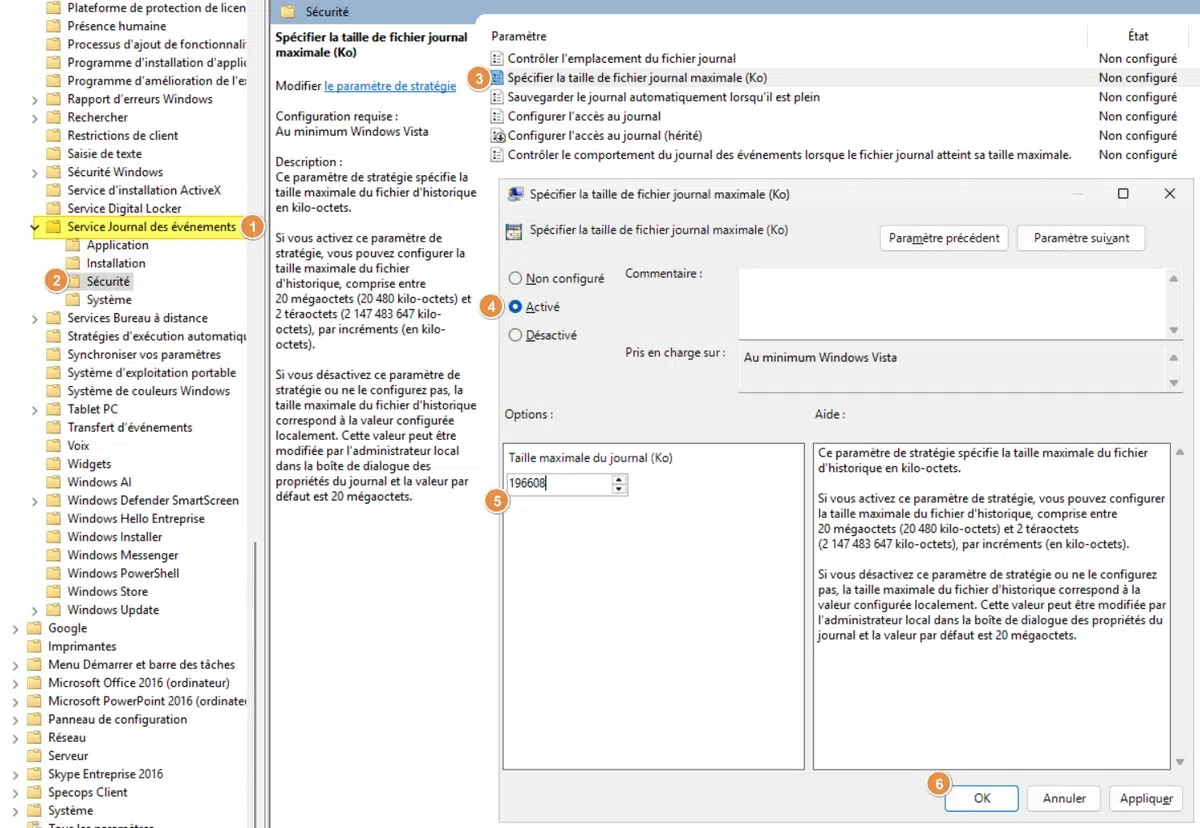Viewport: 1200px width, 828px height.
Task: Expand the Microsoft Office 2016 (ordinateur) node
Action: click(15, 683)
